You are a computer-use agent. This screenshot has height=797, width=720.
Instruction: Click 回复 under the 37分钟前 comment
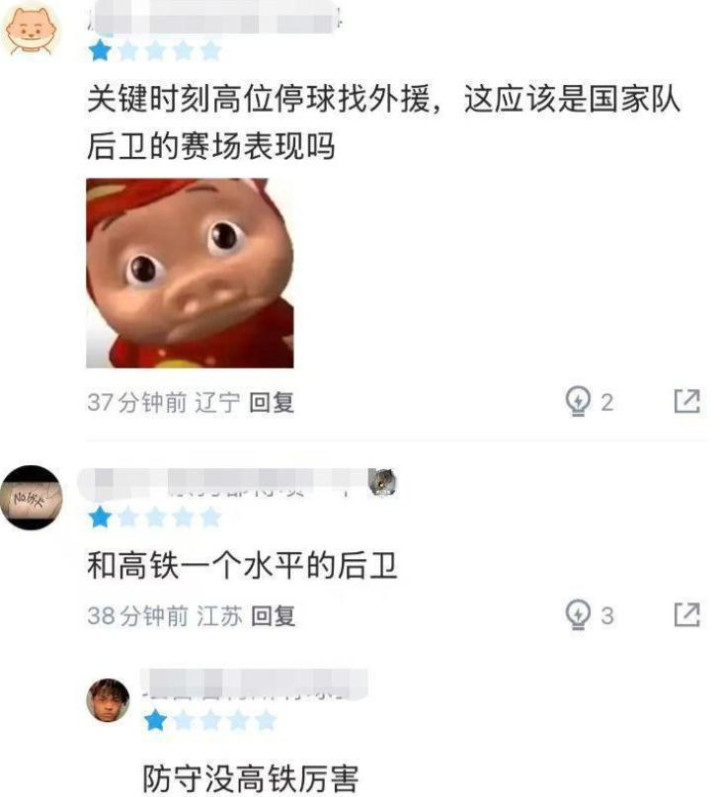(x=272, y=403)
